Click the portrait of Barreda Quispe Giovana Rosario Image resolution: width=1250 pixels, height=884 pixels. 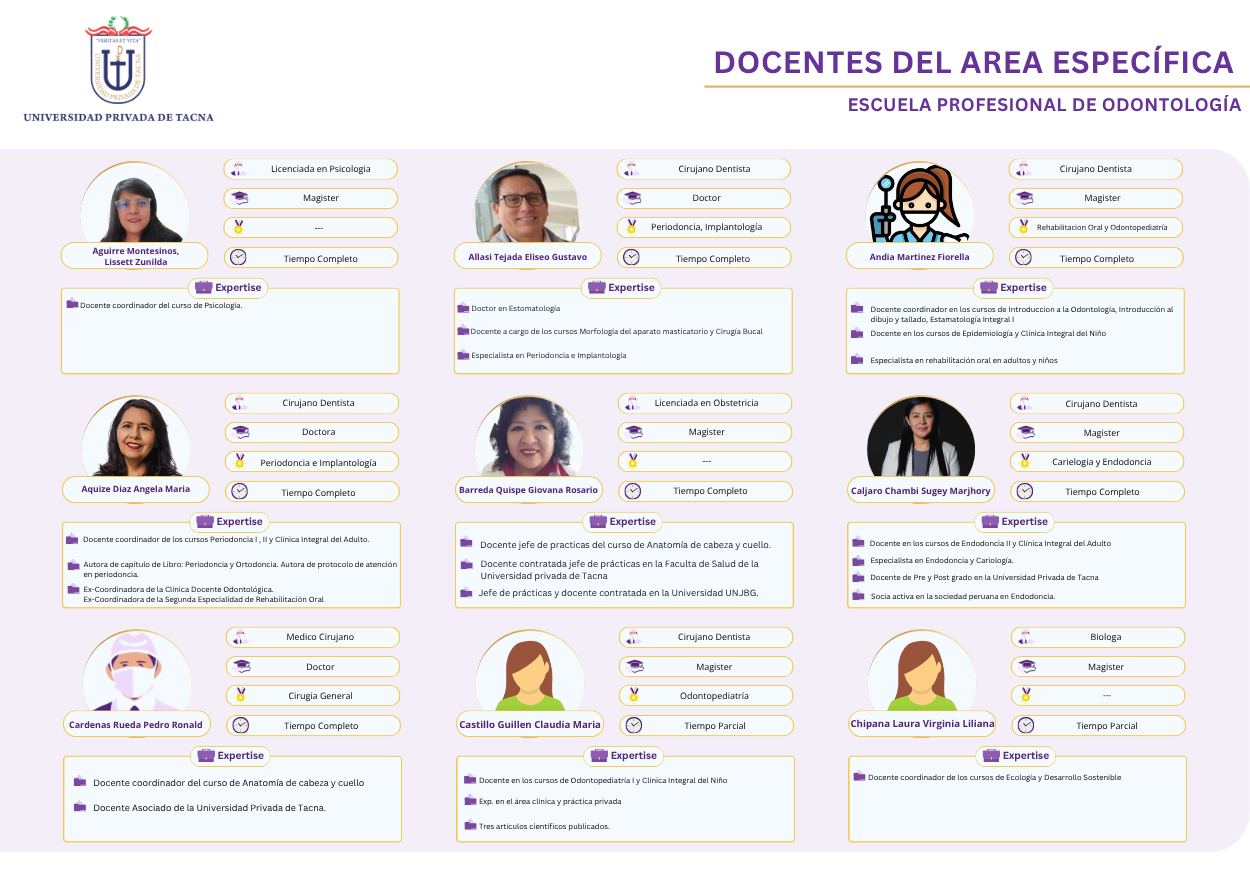528,438
